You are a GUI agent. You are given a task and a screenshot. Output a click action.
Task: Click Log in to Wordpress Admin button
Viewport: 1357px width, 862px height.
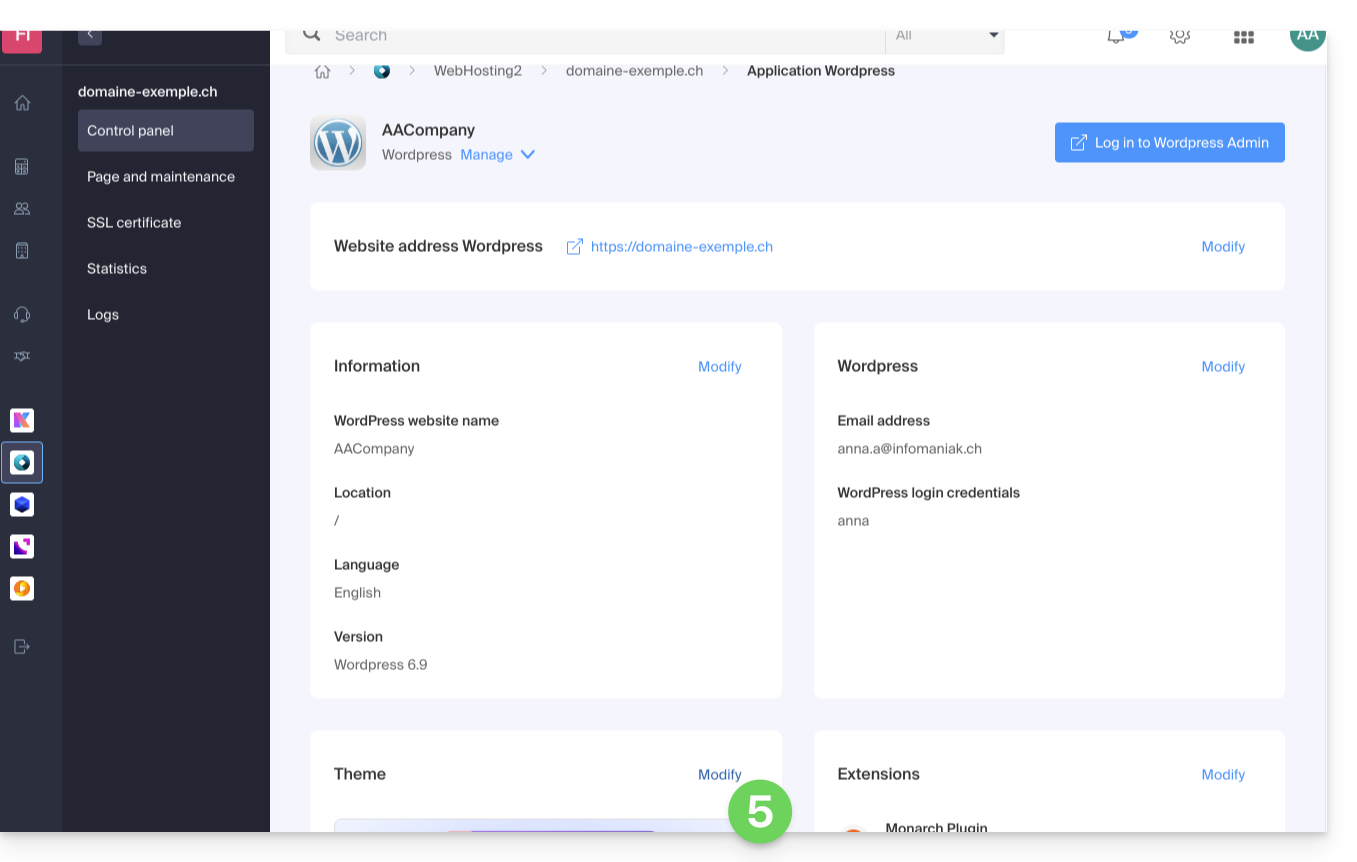pos(1169,143)
